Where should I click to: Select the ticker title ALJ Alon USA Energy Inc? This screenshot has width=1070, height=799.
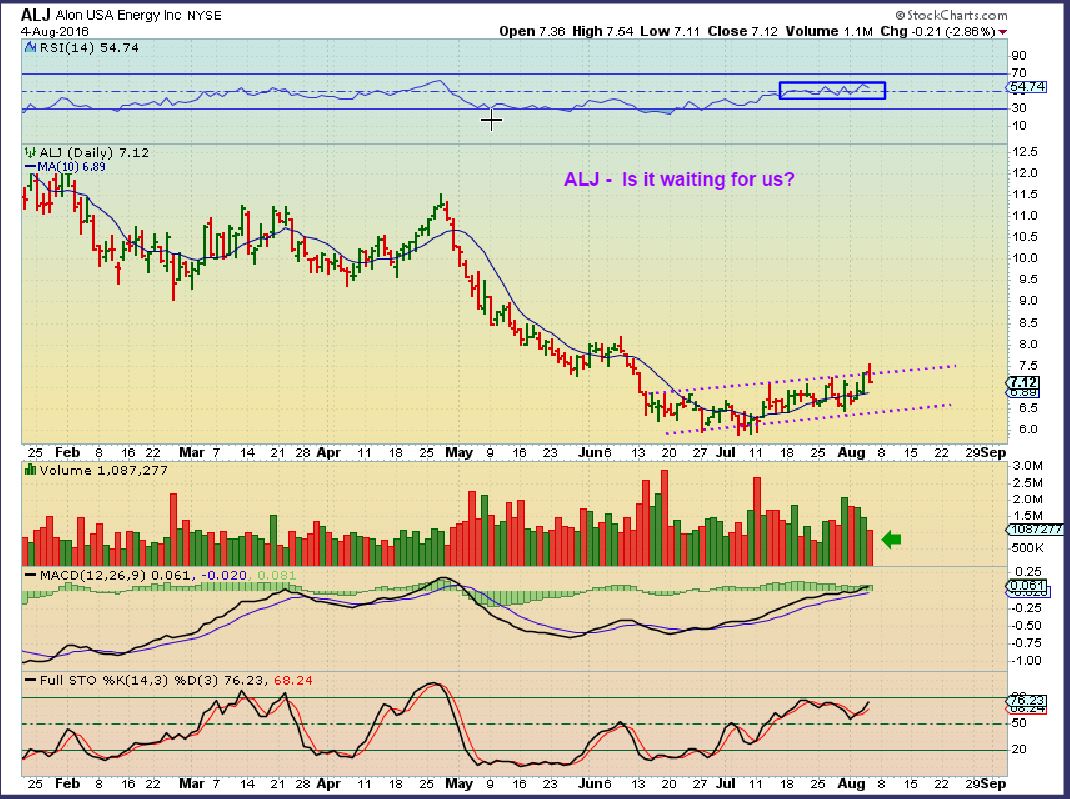coord(121,15)
